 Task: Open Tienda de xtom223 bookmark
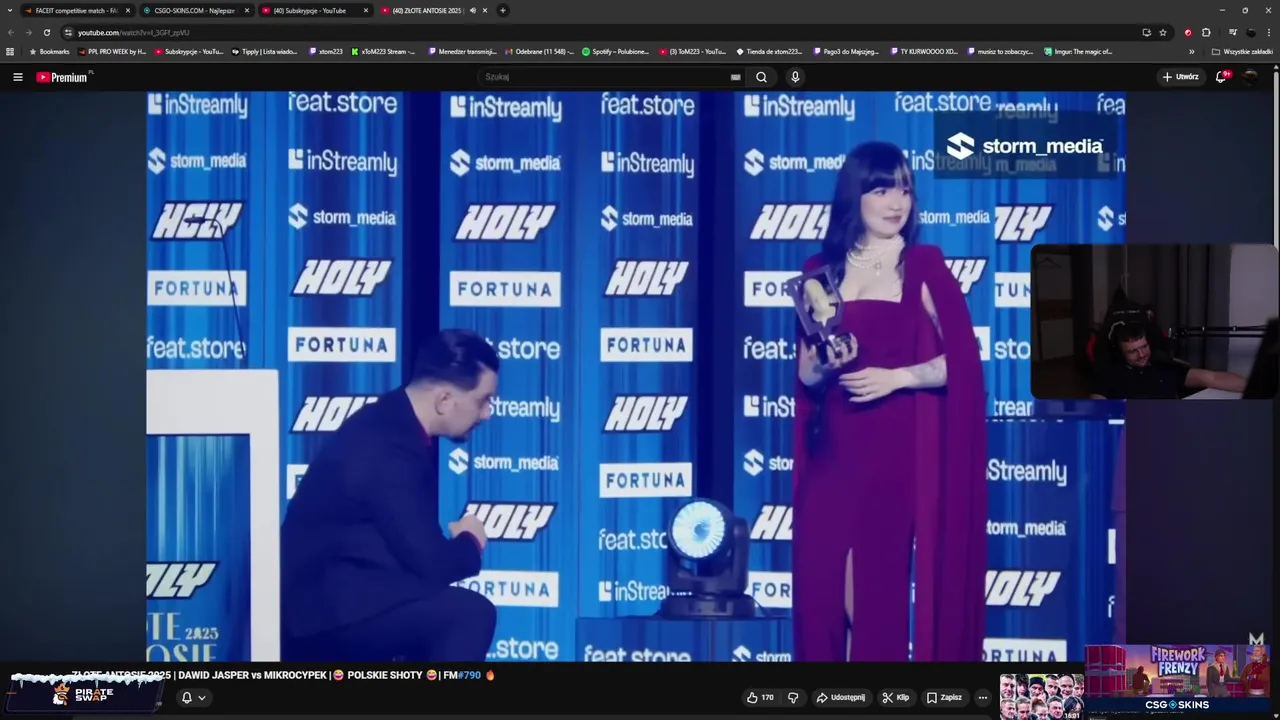[770, 51]
